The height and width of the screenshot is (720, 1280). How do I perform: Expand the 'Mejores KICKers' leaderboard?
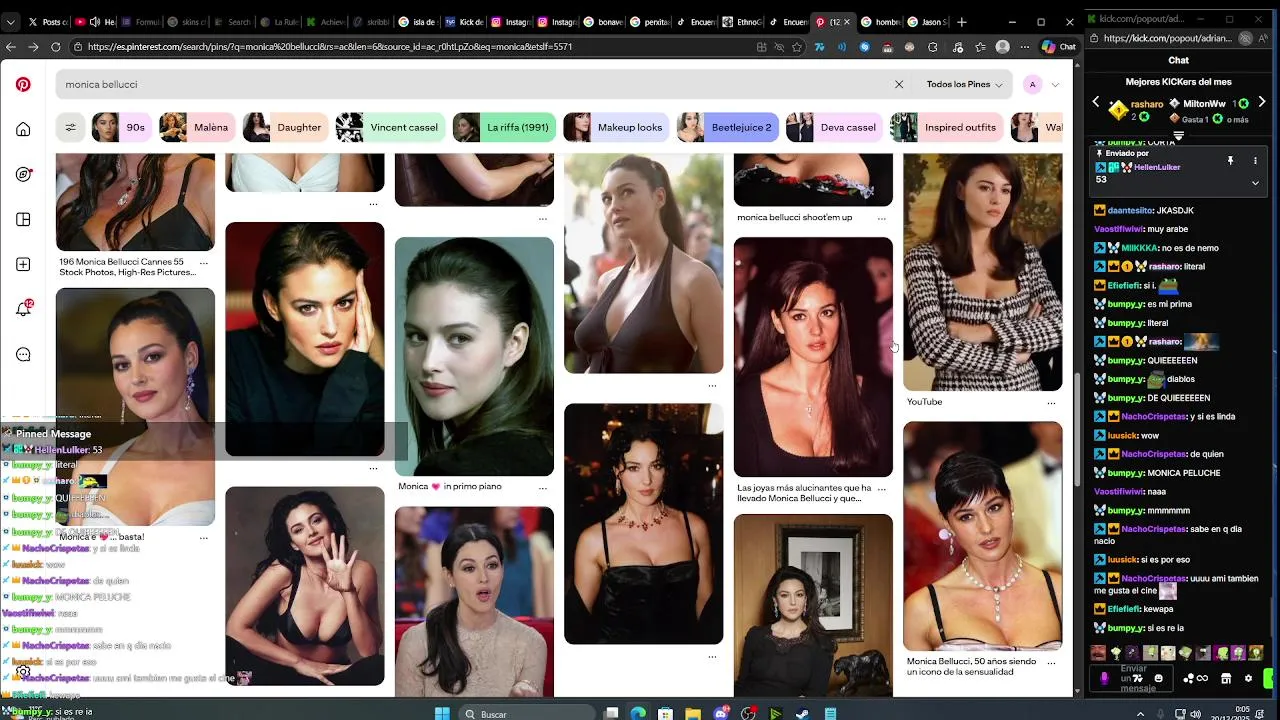coord(1178,136)
